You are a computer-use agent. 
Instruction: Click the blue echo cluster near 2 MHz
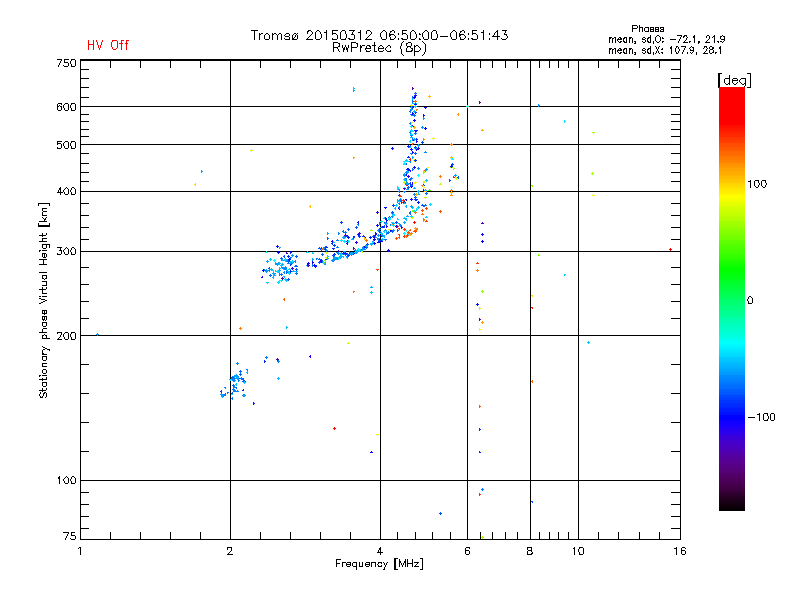pyautogui.click(x=235, y=383)
